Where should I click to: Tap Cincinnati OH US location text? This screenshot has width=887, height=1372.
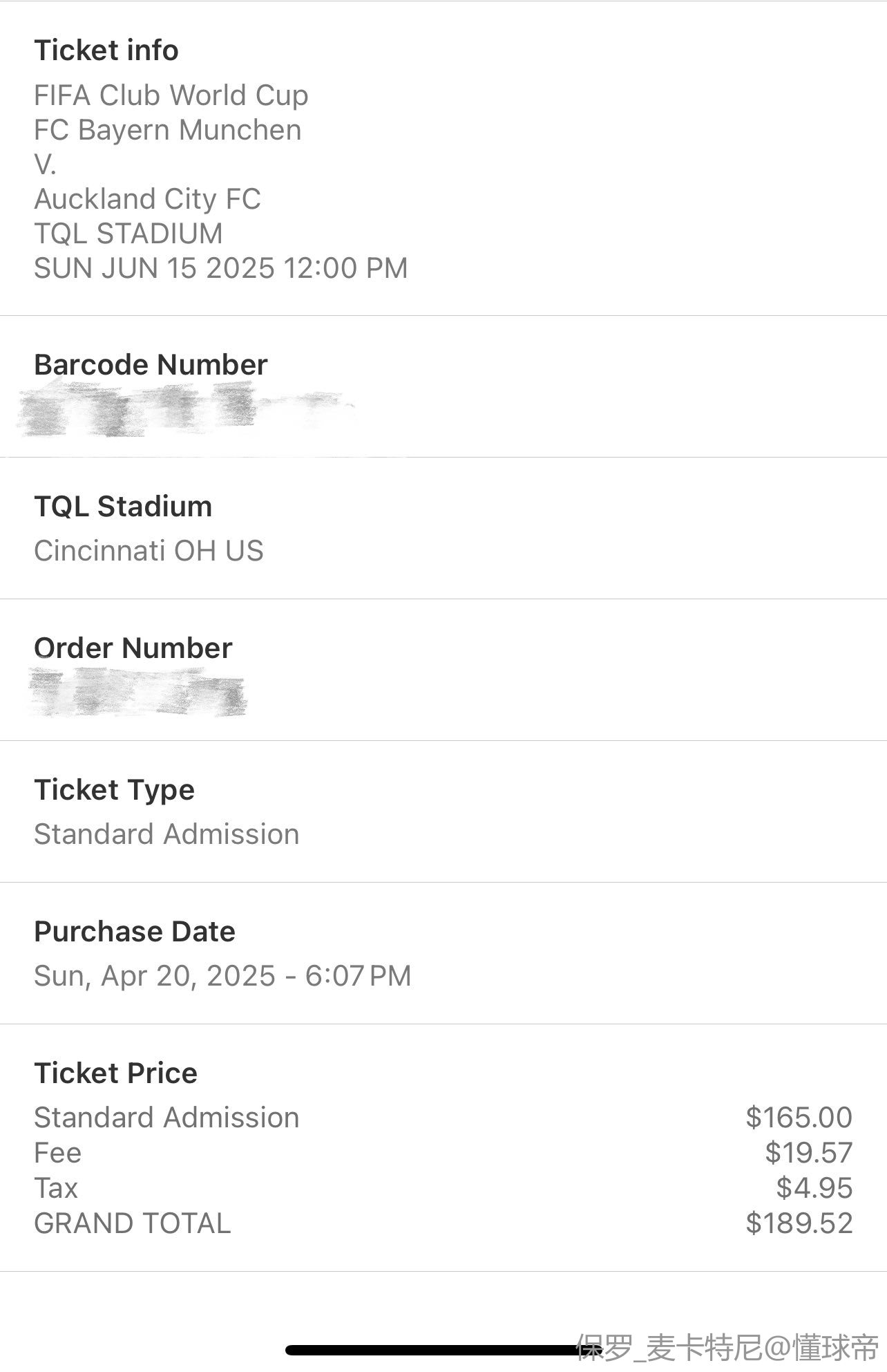(149, 551)
